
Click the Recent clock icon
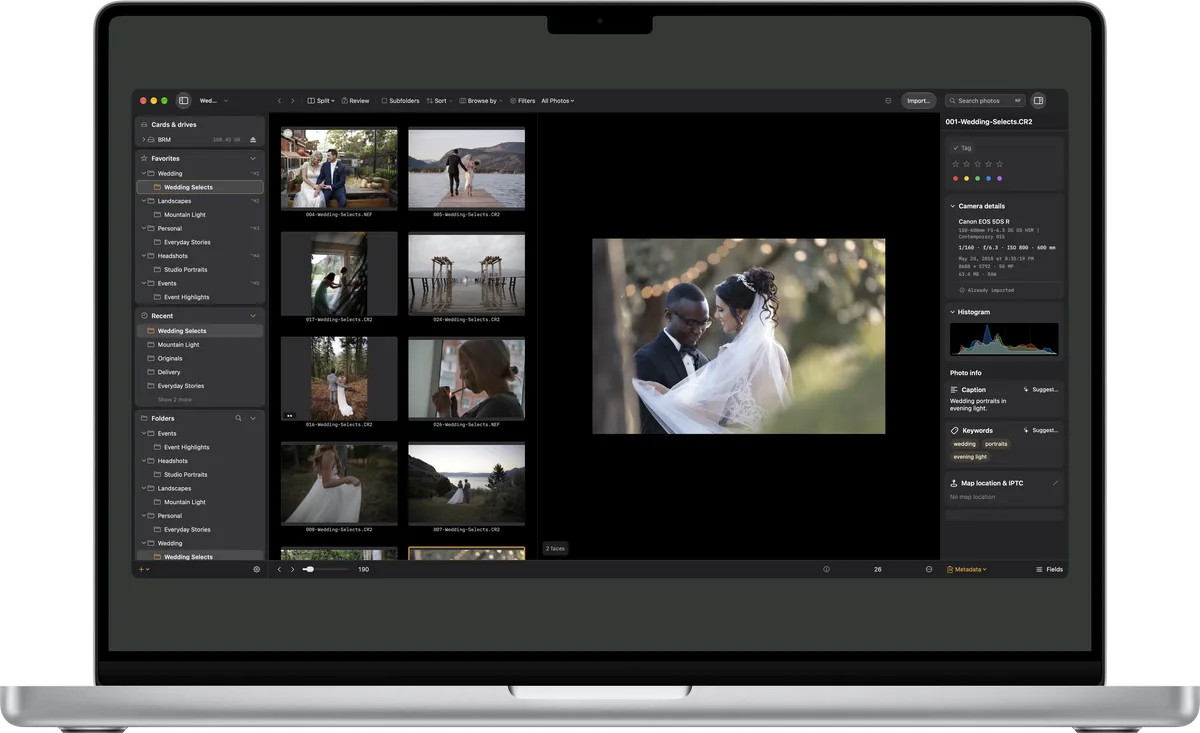pyautogui.click(x=144, y=316)
